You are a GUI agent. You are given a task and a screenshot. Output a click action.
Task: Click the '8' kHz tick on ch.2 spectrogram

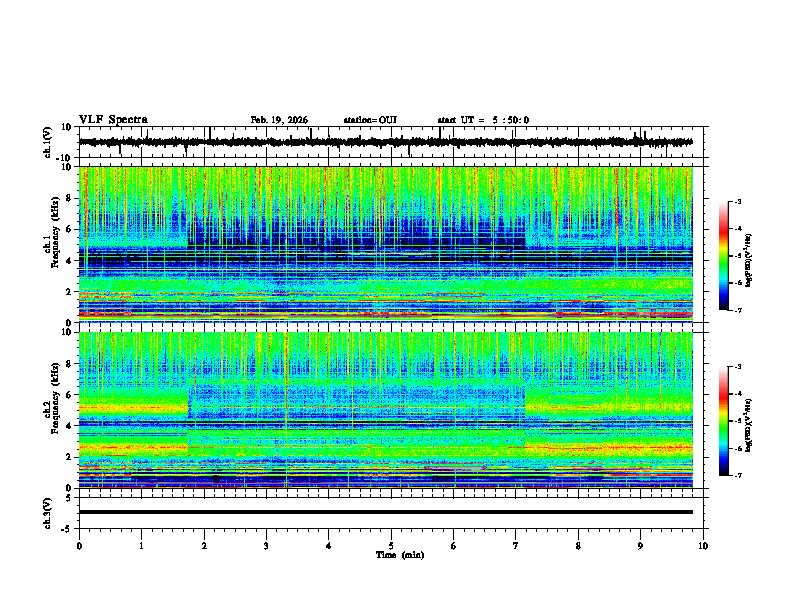click(70, 364)
